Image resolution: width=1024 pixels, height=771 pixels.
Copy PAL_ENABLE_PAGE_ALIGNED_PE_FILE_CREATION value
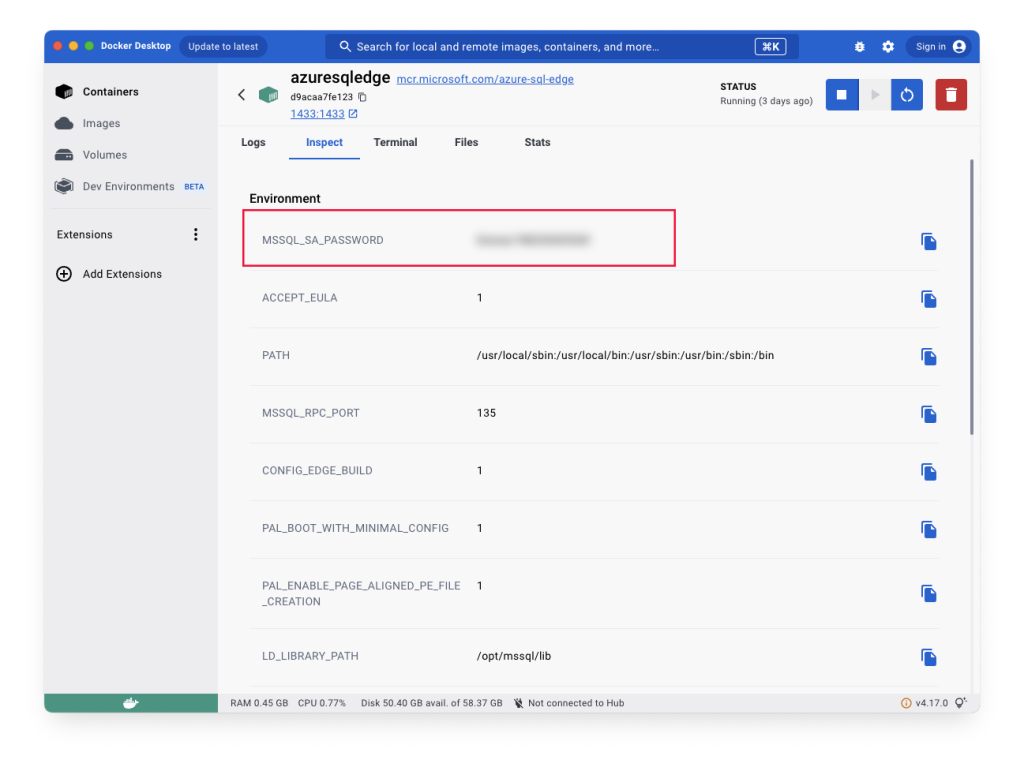coord(929,593)
